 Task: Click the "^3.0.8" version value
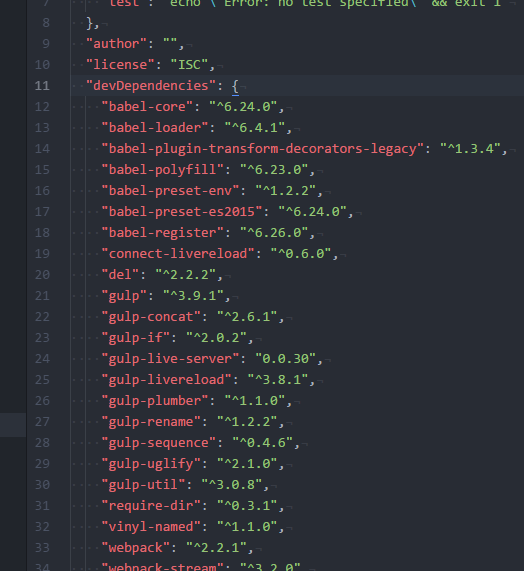(232, 485)
